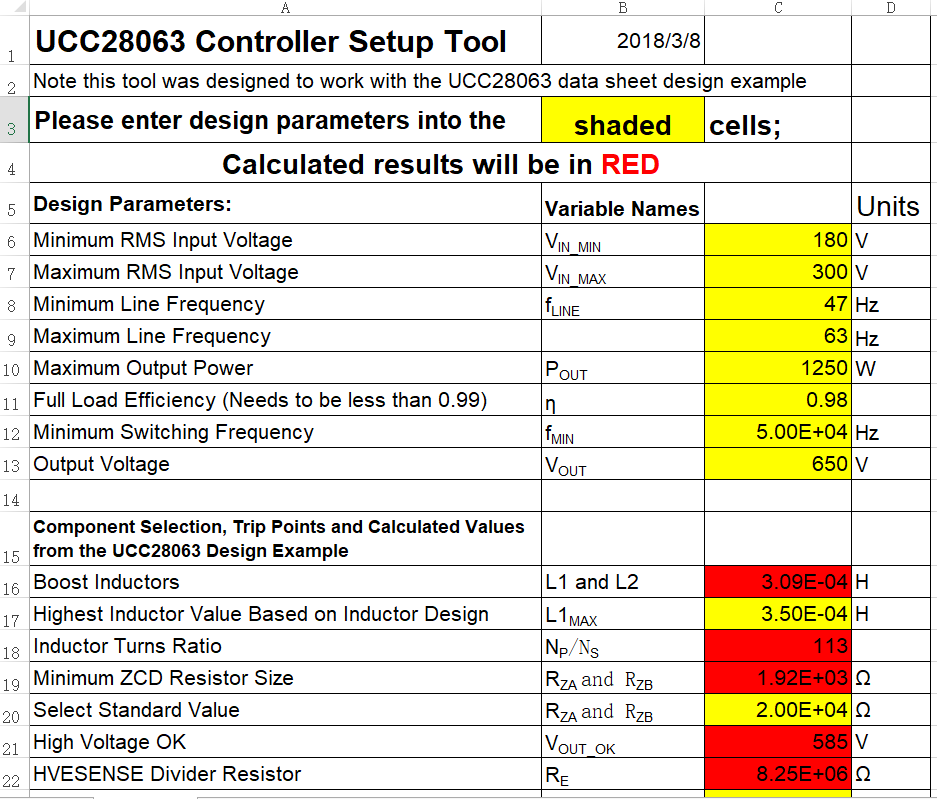Click the 'Maximum Line Frequency' label

(x=152, y=336)
